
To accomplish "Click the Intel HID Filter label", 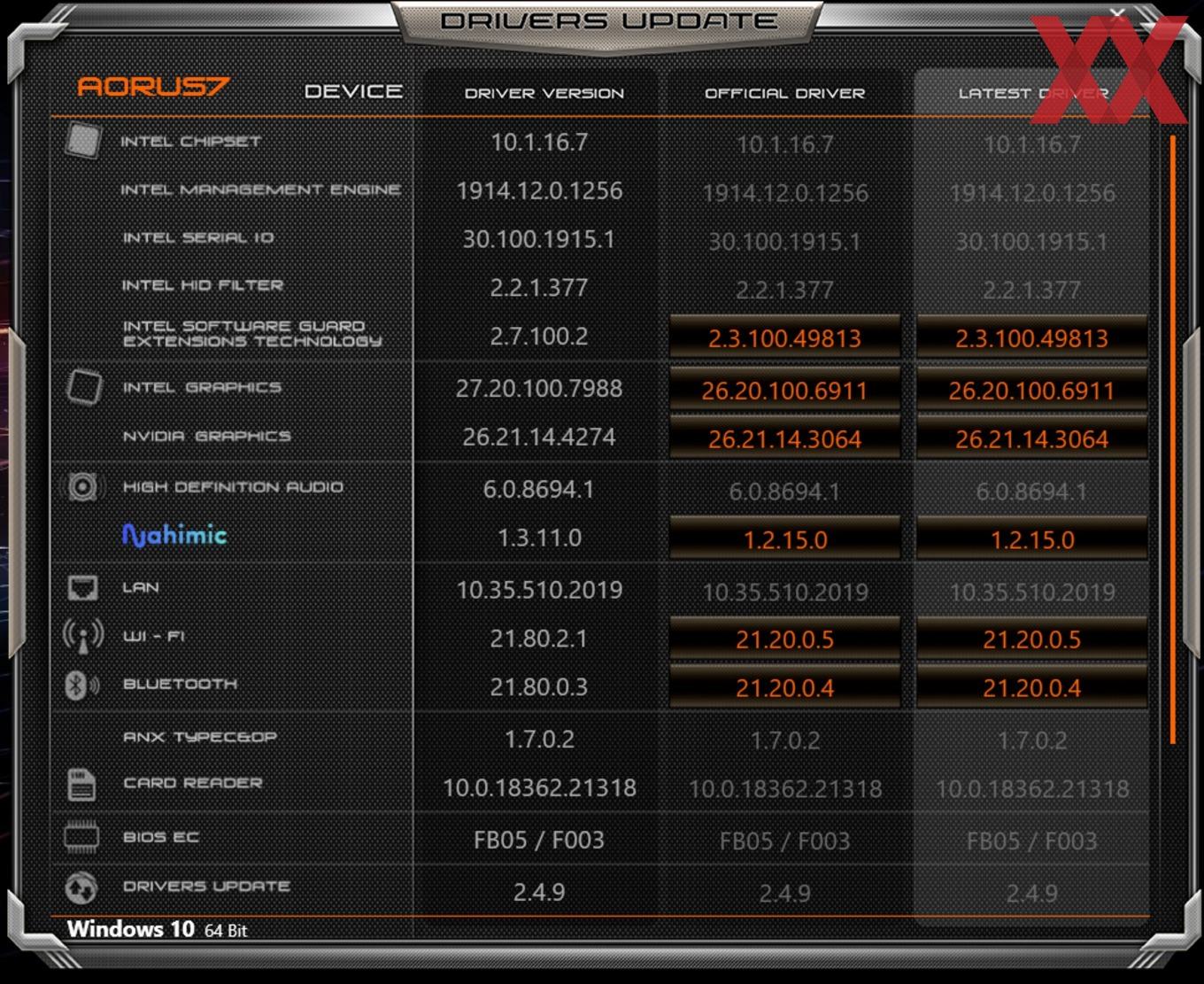I will click(x=203, y=285).
